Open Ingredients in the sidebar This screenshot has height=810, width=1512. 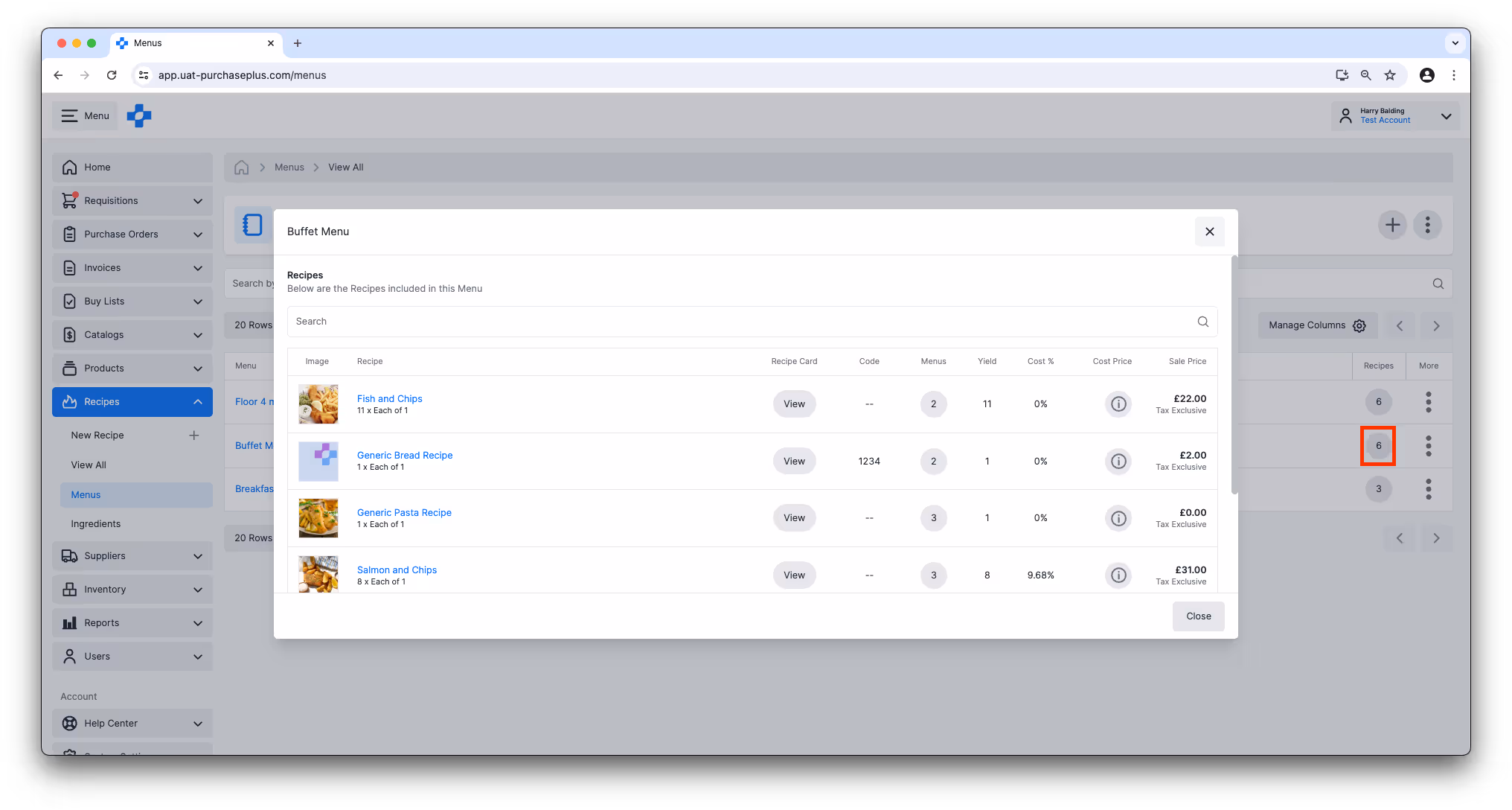tap(96, 524)
